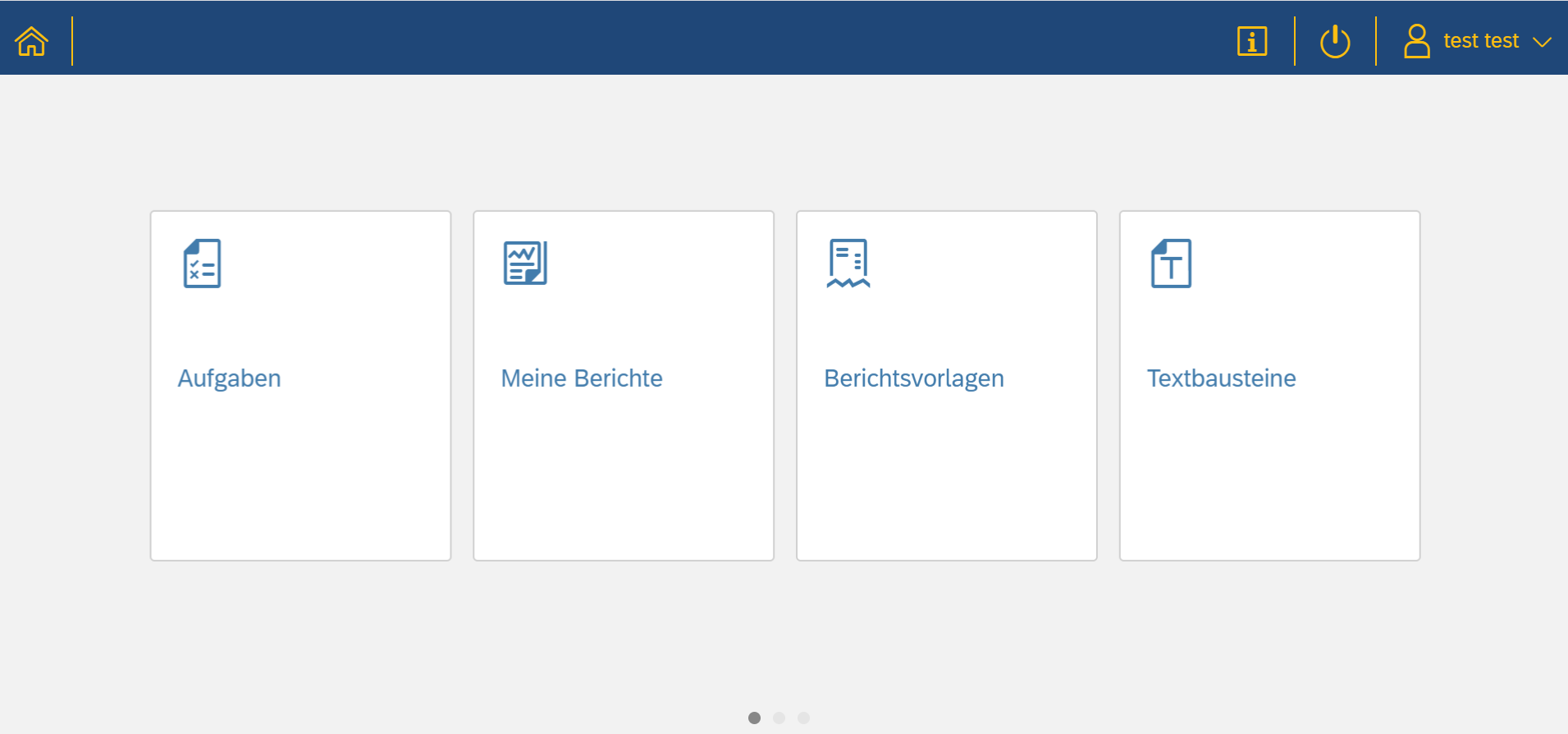Open the Aufgaben text label
The image size is (1568, 734).
click(x=230, y=378)
